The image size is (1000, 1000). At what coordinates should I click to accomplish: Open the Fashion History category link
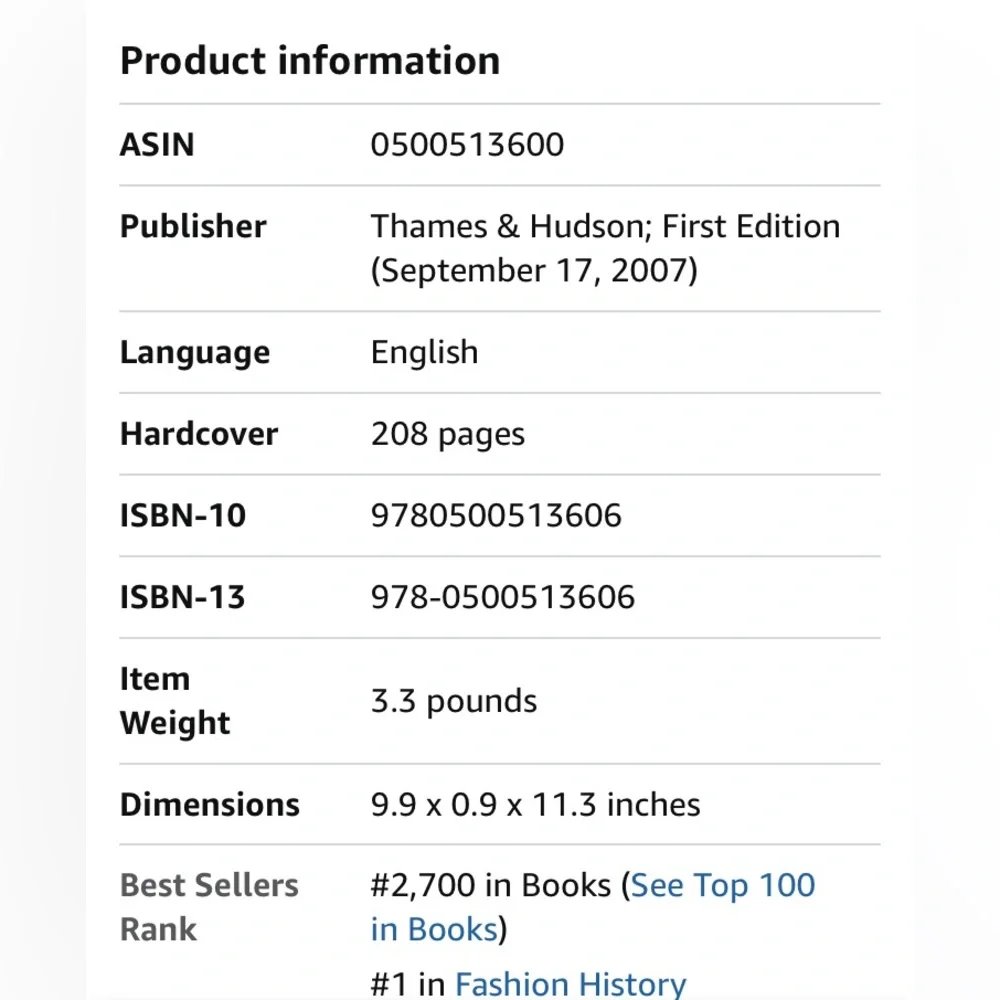click(570, 984)
